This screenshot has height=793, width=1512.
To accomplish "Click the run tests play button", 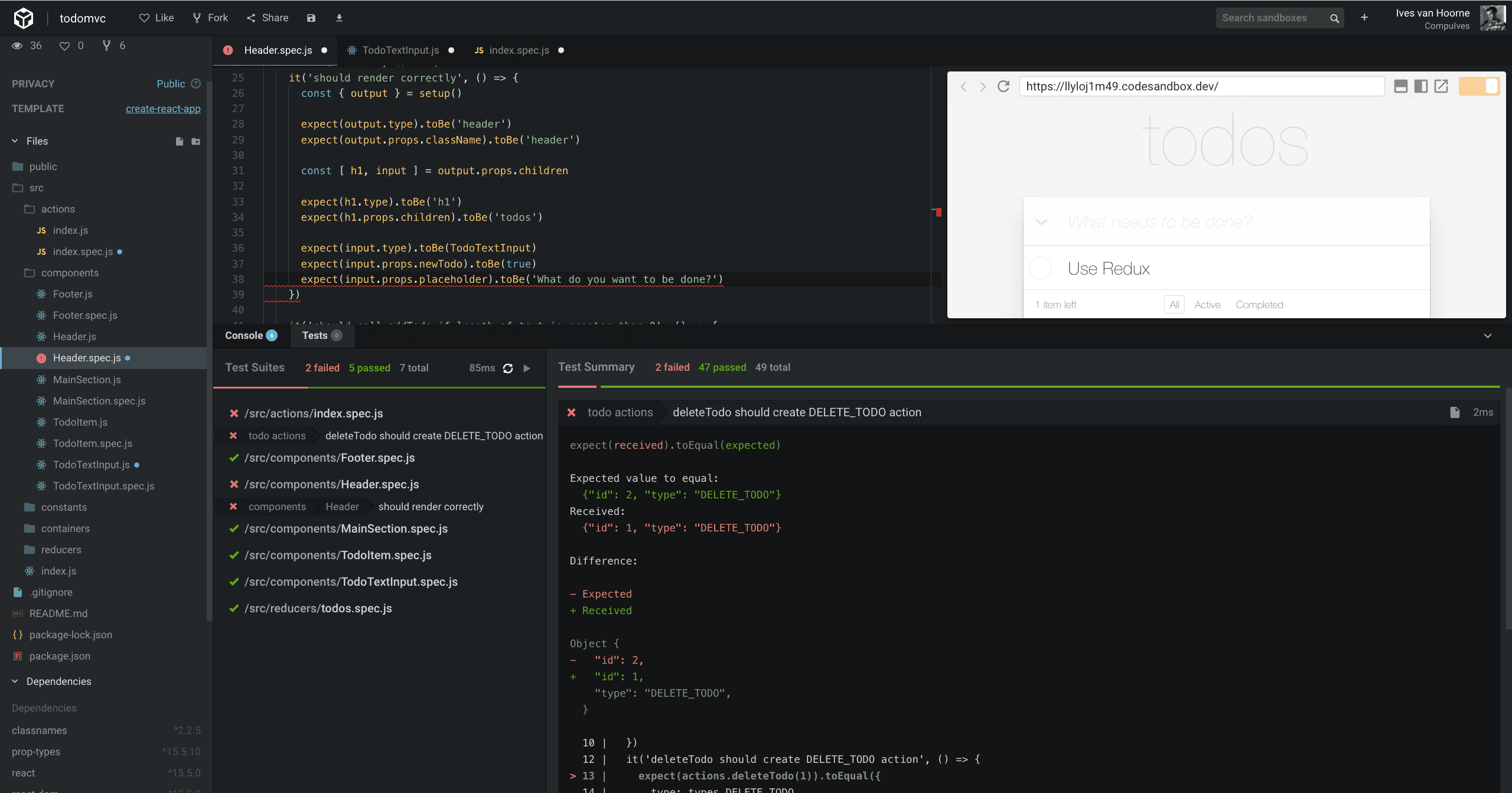I will coord(527,368).
